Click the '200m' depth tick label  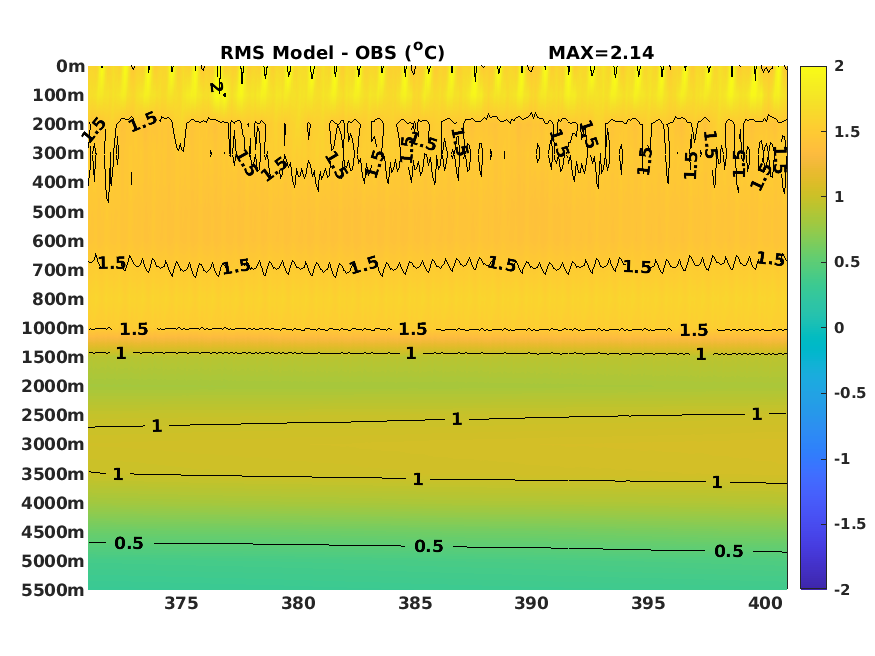click(x=59, y=124)
